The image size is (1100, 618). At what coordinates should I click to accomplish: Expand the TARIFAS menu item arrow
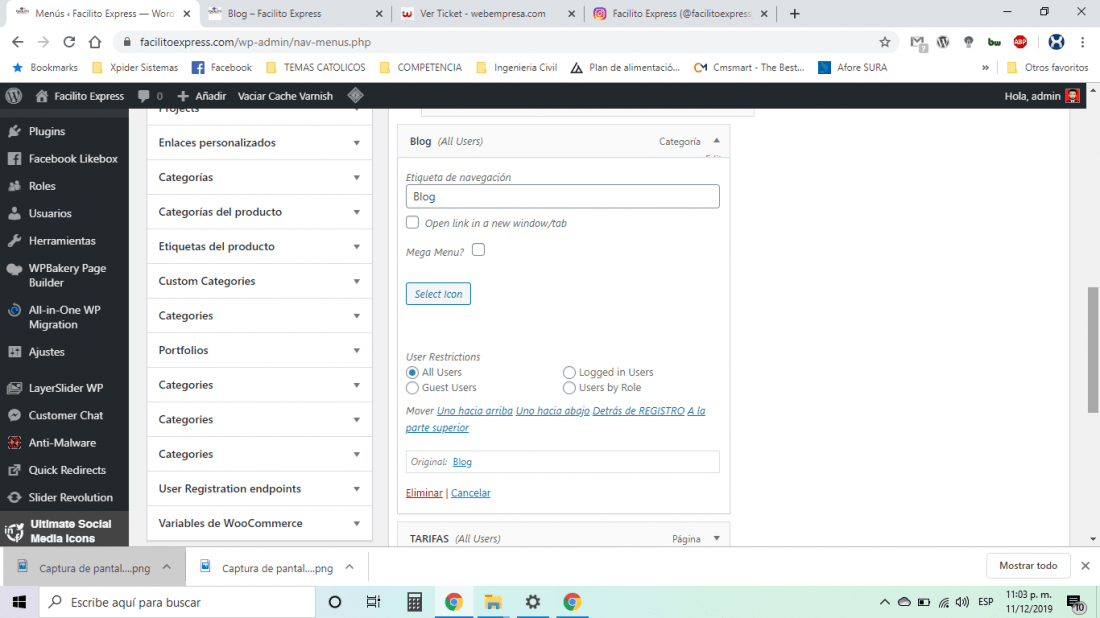coord(716,539)
